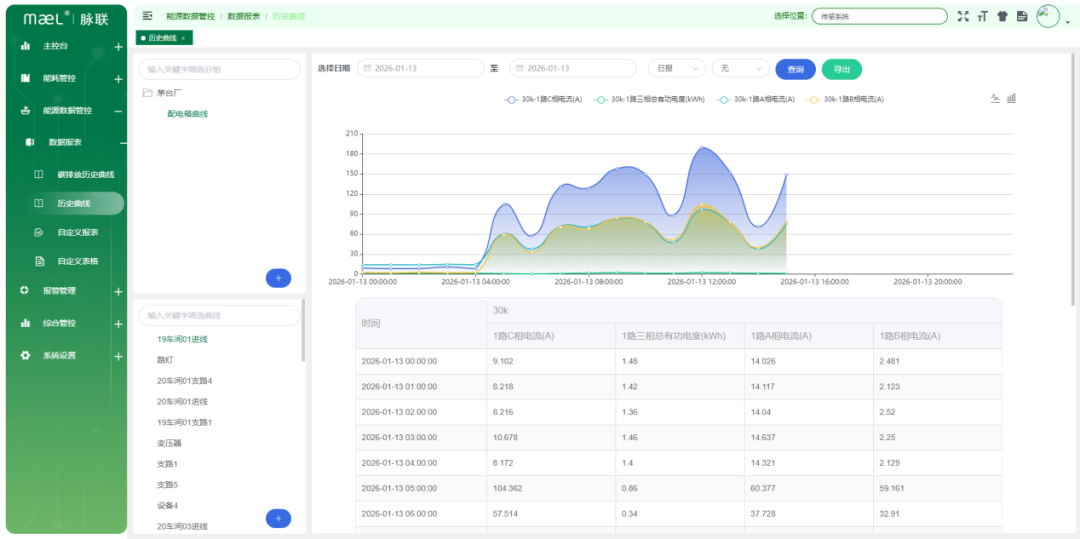Screen dimensions: 1080x539
Task: Click the 查询 query button
Action: coord(796,69)
